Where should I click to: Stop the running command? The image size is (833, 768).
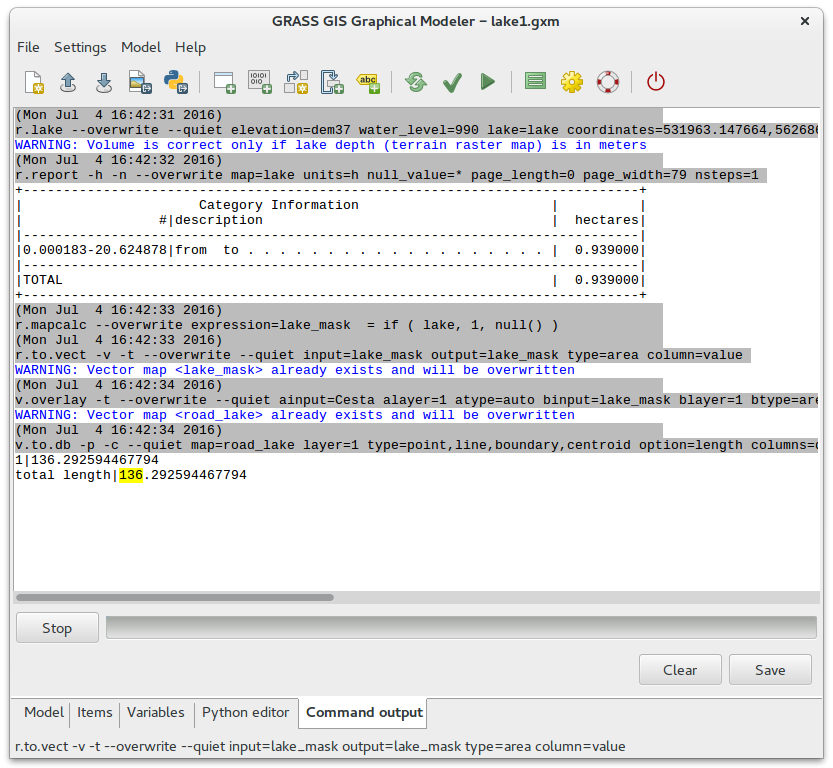pos(57,628)
